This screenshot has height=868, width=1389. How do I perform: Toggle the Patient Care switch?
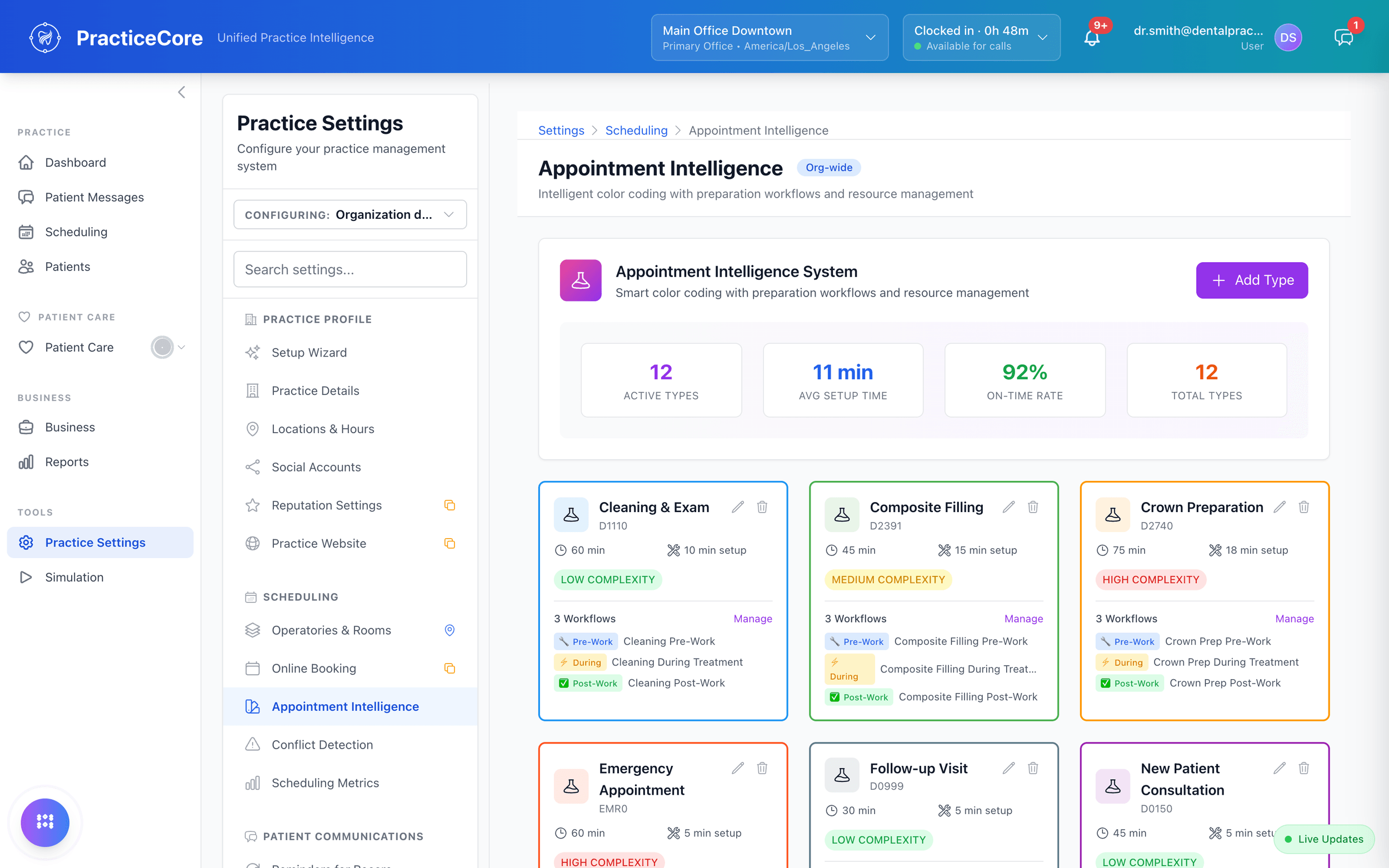(x=162, y=347)
